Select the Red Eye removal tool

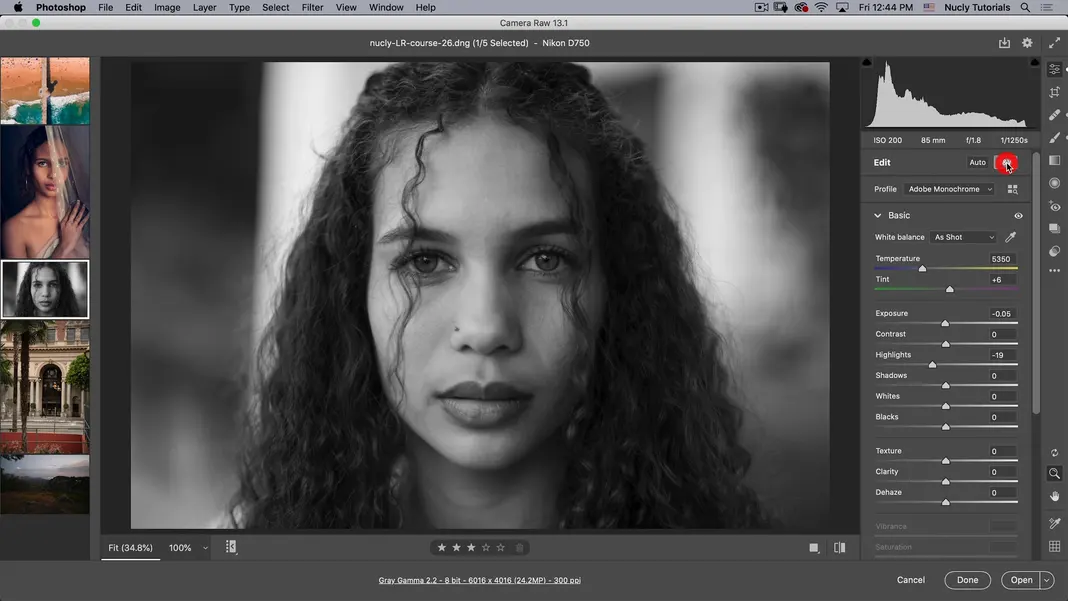point(1054,206)
